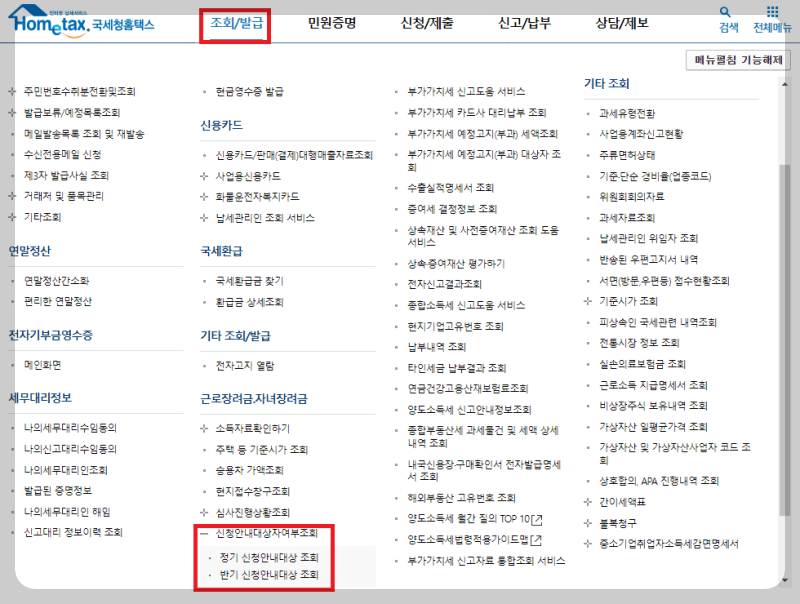Click scrollbar up arrow in menu panel
The height and width of the screenshot is (604, 800).
coord(784,84)
